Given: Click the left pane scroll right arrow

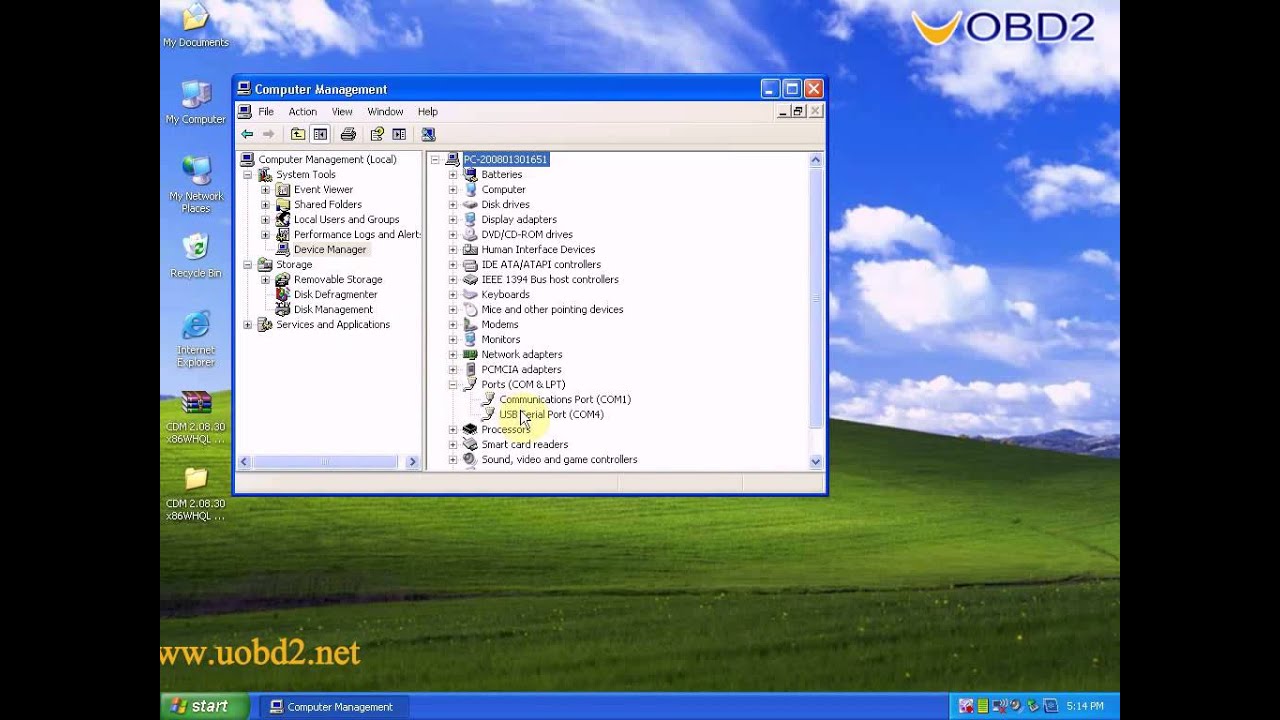Looking at the screenshot, I should (x=412, y=461).
